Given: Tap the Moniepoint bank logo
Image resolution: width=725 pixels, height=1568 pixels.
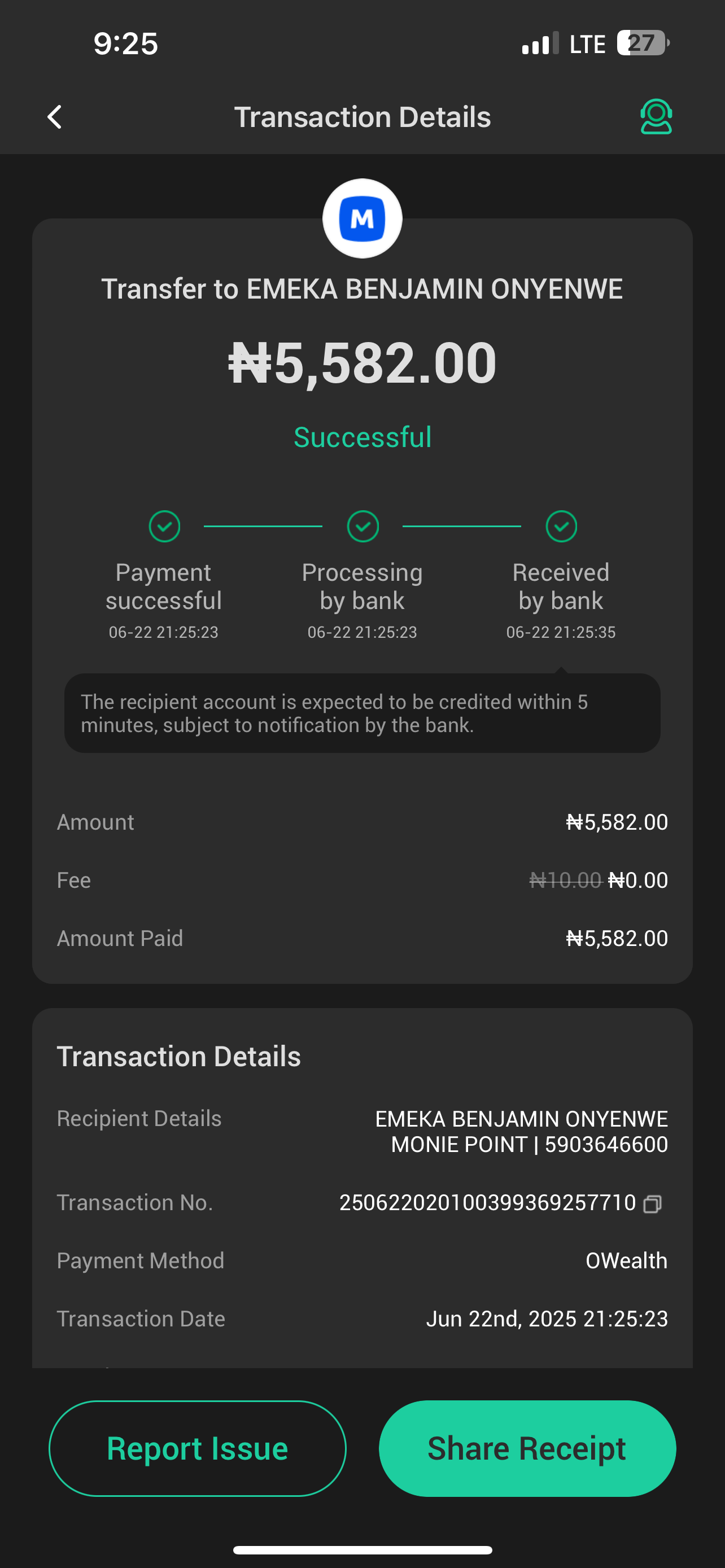Looking at the screenshot, I should pos(362,218).
